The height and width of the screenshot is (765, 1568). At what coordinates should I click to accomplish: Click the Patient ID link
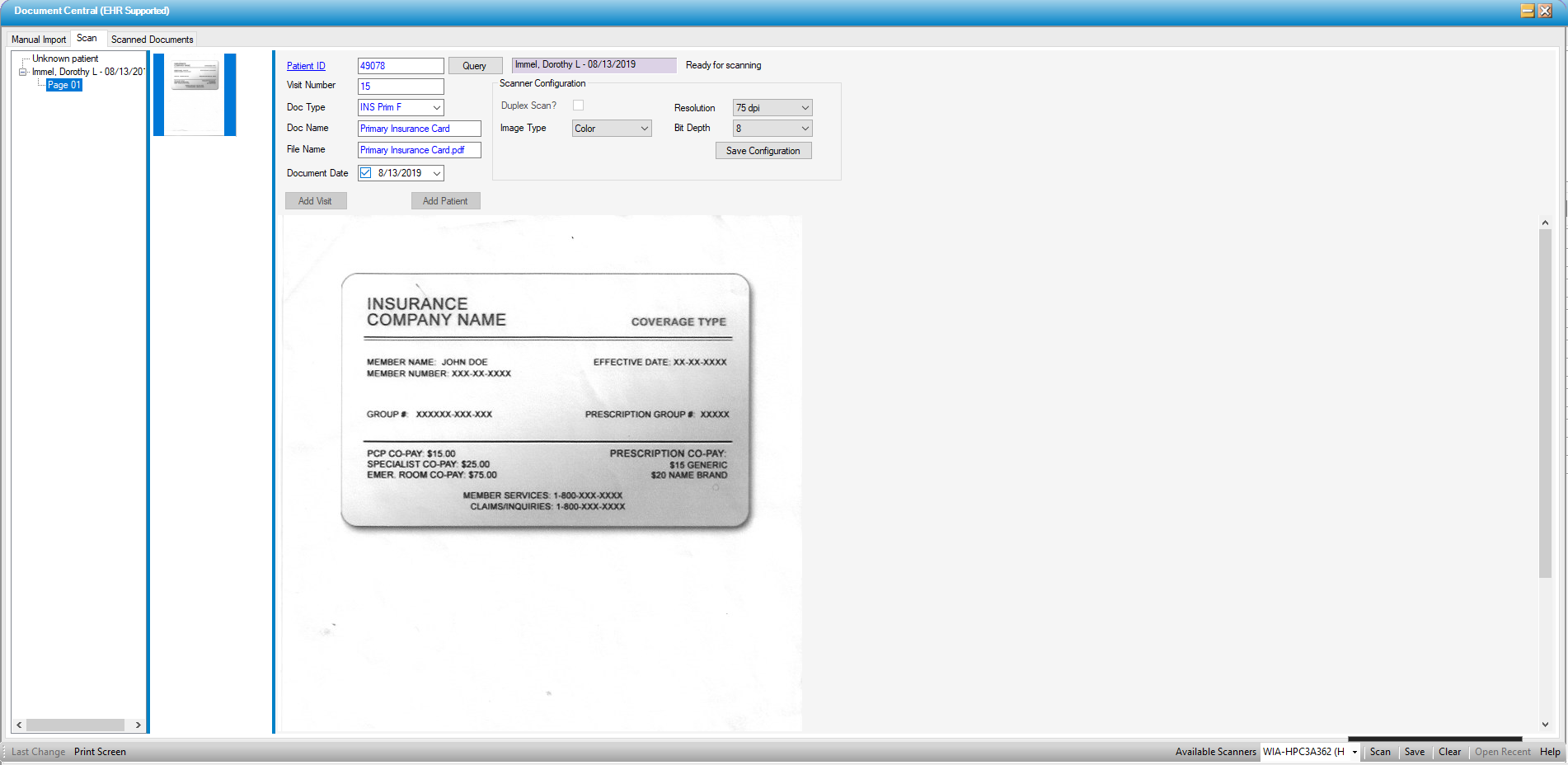click(x=306, y=66)
